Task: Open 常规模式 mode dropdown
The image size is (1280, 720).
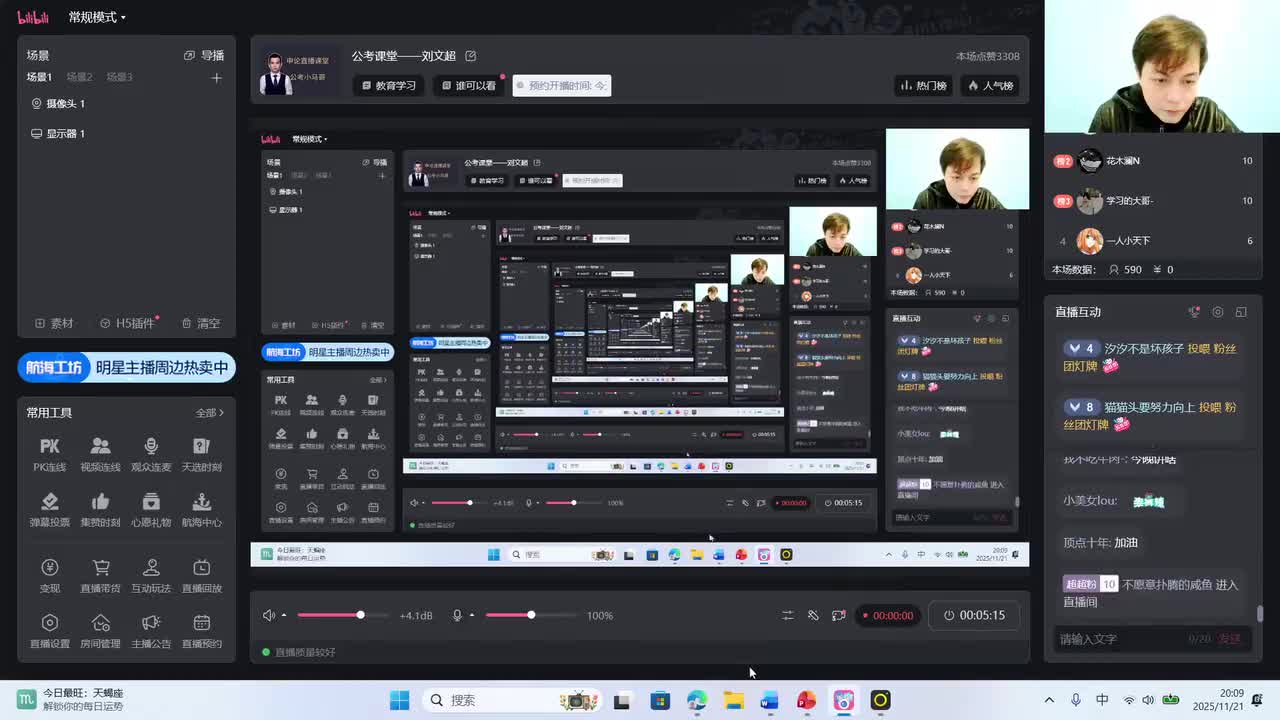Action: tap(97, 17)
